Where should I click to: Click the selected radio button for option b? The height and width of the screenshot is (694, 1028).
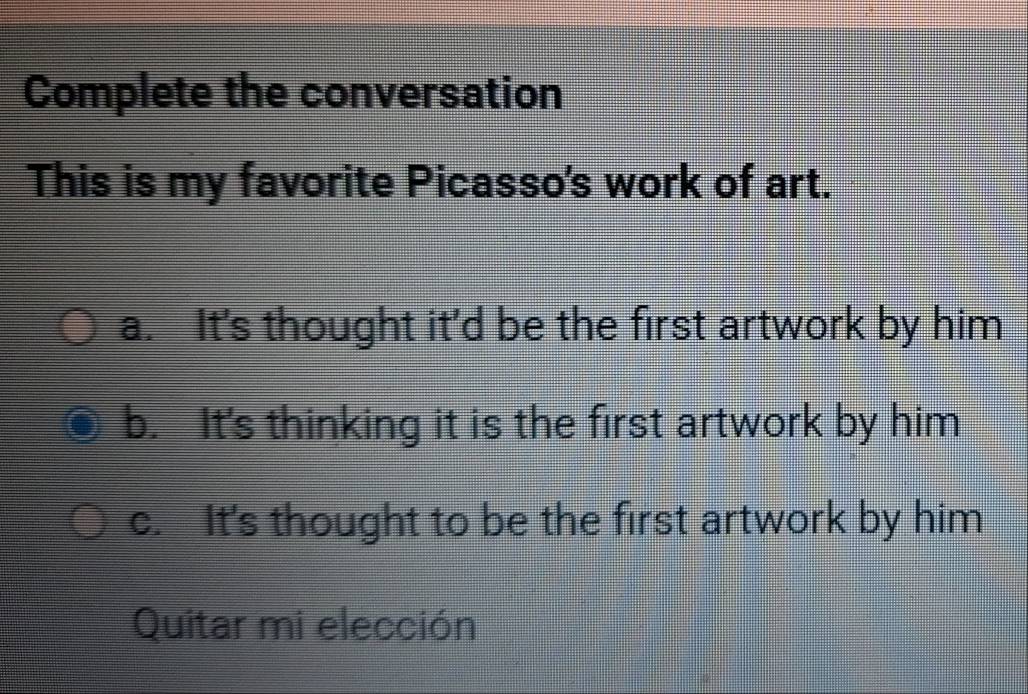point(84,424)
